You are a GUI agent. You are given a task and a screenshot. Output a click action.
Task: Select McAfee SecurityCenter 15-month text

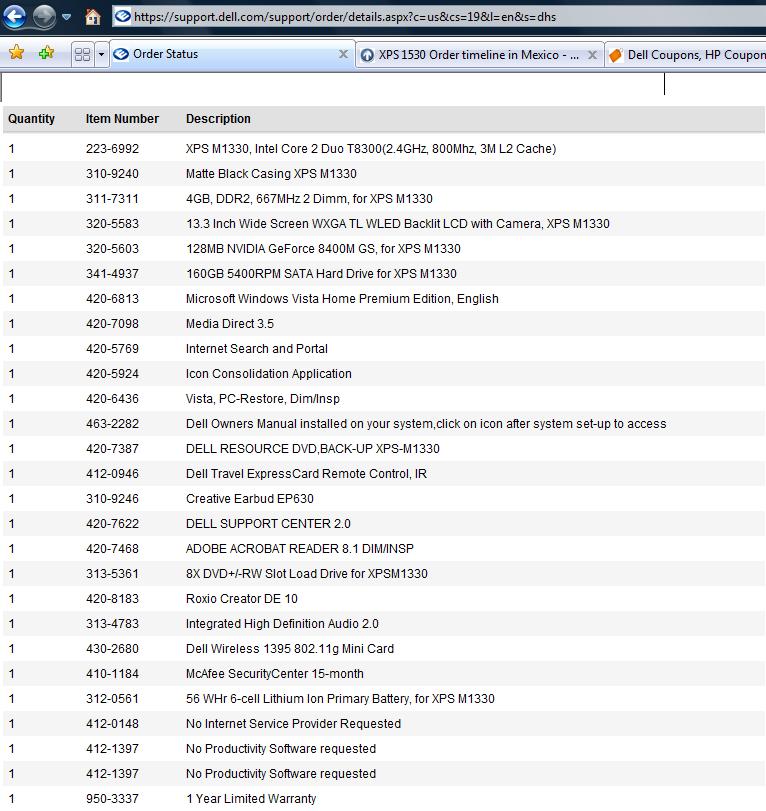(275, 673)
